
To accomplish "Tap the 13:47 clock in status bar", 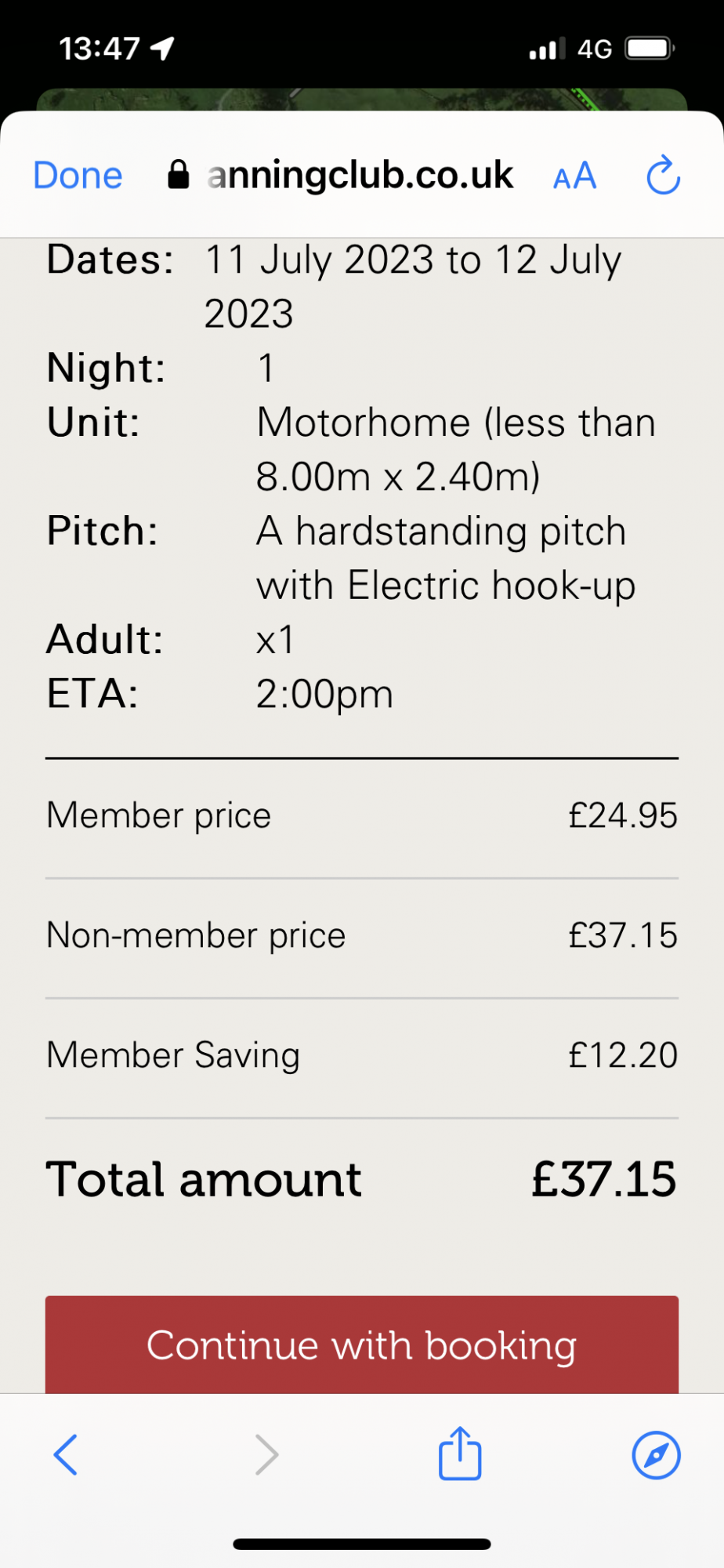I will pos(99,49).
